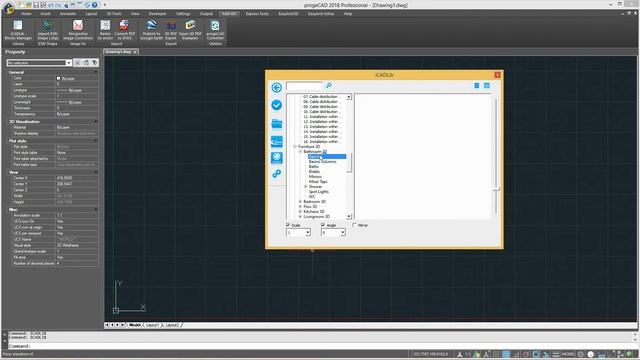Click the help question mark in quick access toolbar
Screen dimensions: 640x360
coord(95,5)
